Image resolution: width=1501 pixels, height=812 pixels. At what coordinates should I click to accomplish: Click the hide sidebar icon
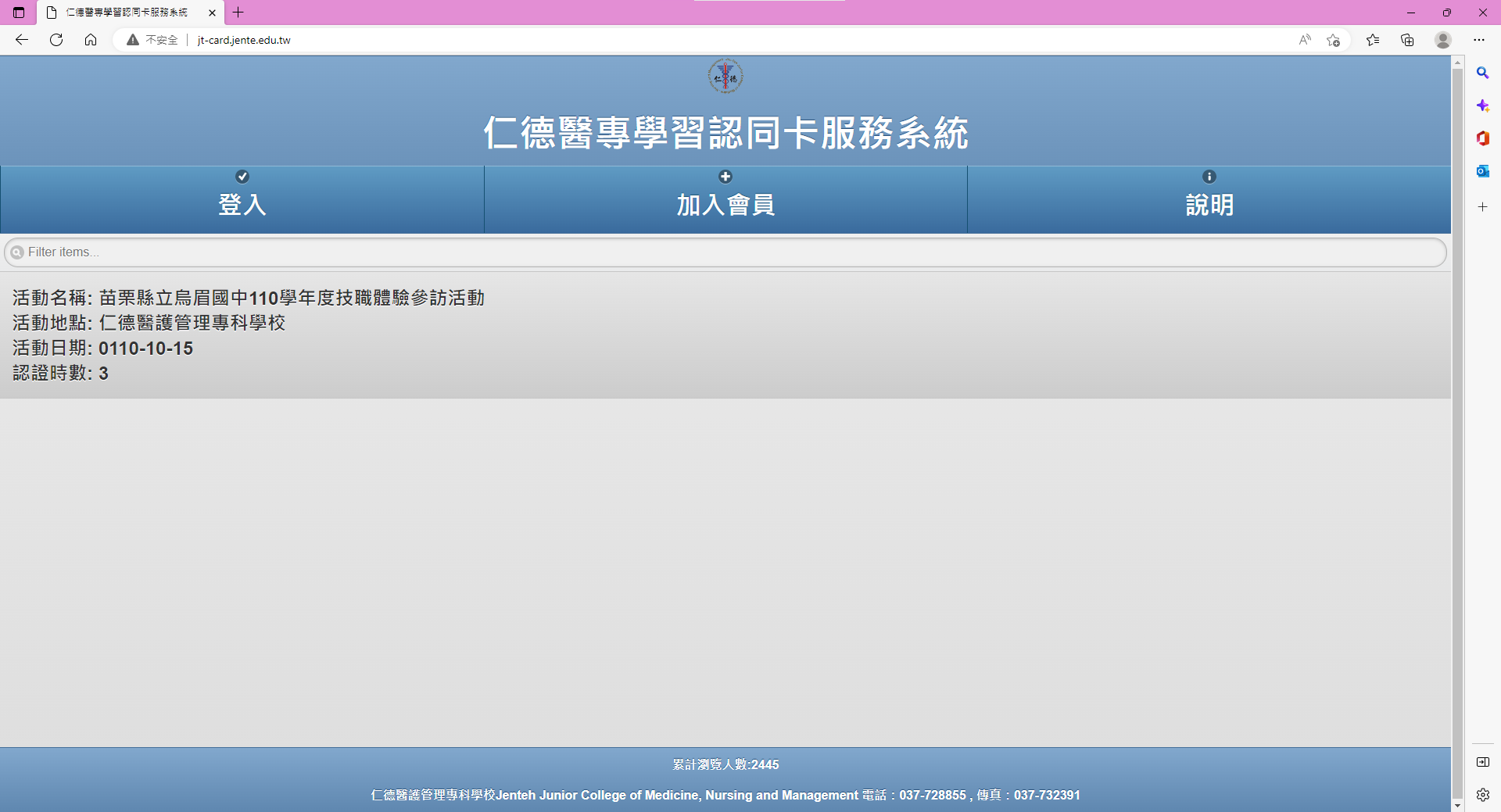tap(1482, 762)
